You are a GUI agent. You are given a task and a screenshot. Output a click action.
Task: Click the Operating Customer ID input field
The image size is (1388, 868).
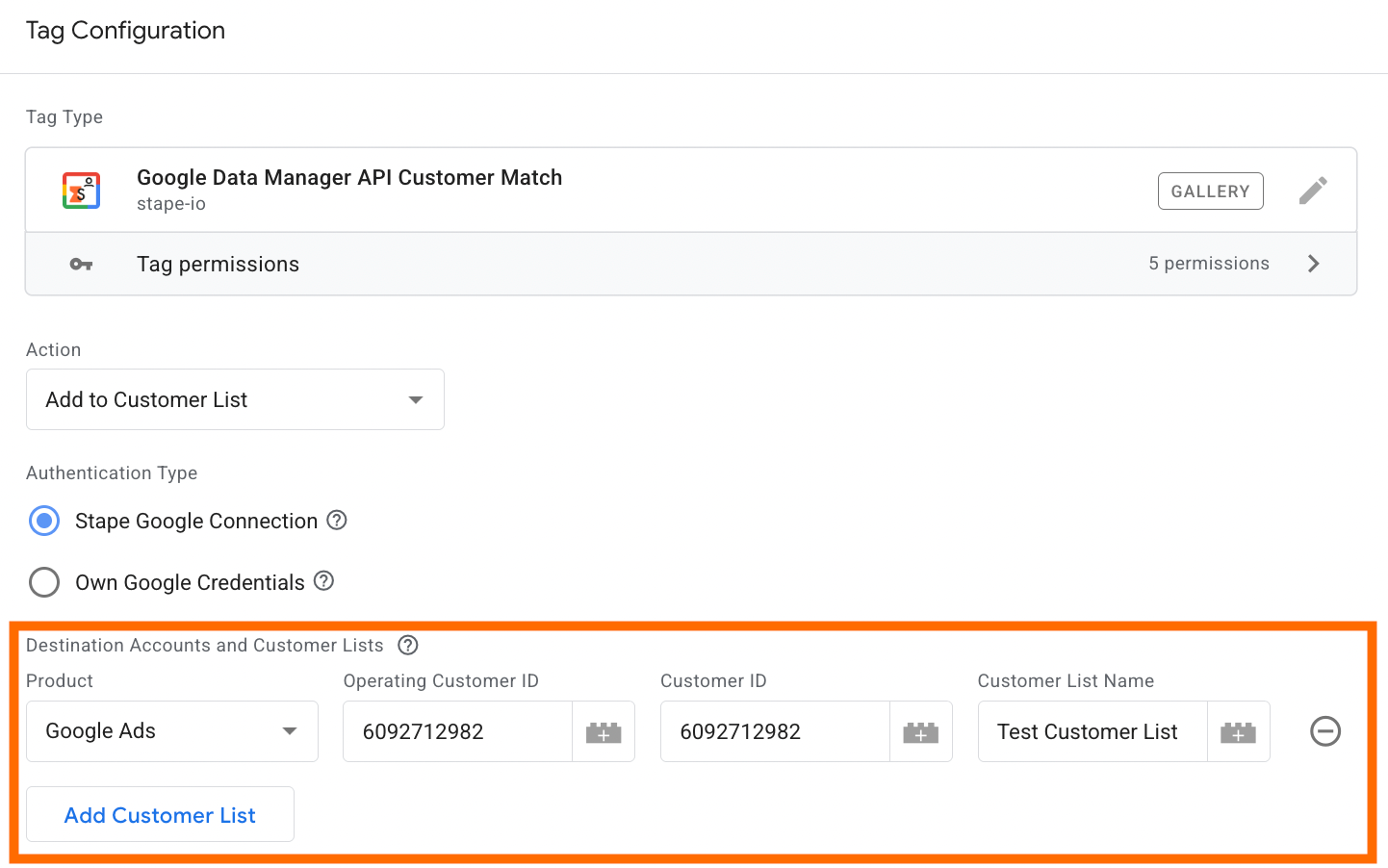(458, 731)
